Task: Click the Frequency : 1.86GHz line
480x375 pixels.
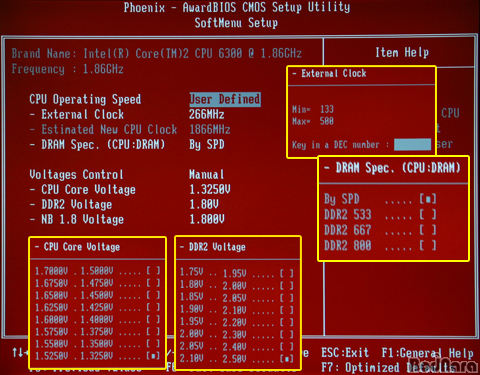Action: (x=67, y=69)
